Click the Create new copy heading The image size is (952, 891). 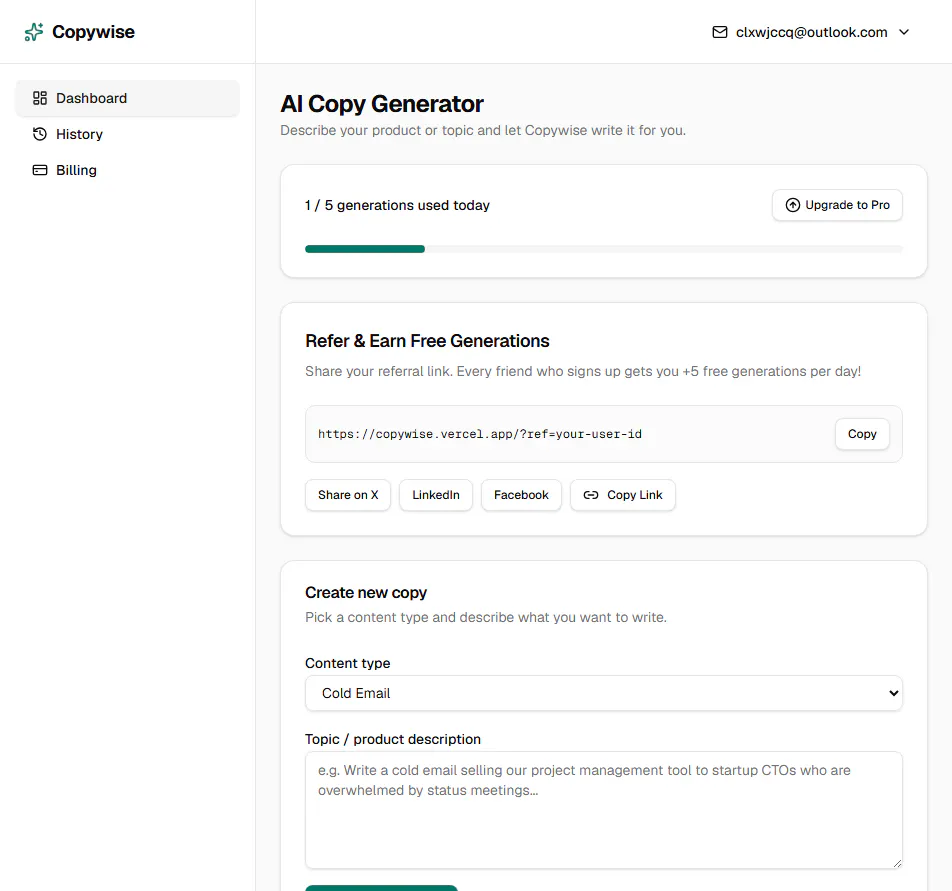click(x=366, y=592)
